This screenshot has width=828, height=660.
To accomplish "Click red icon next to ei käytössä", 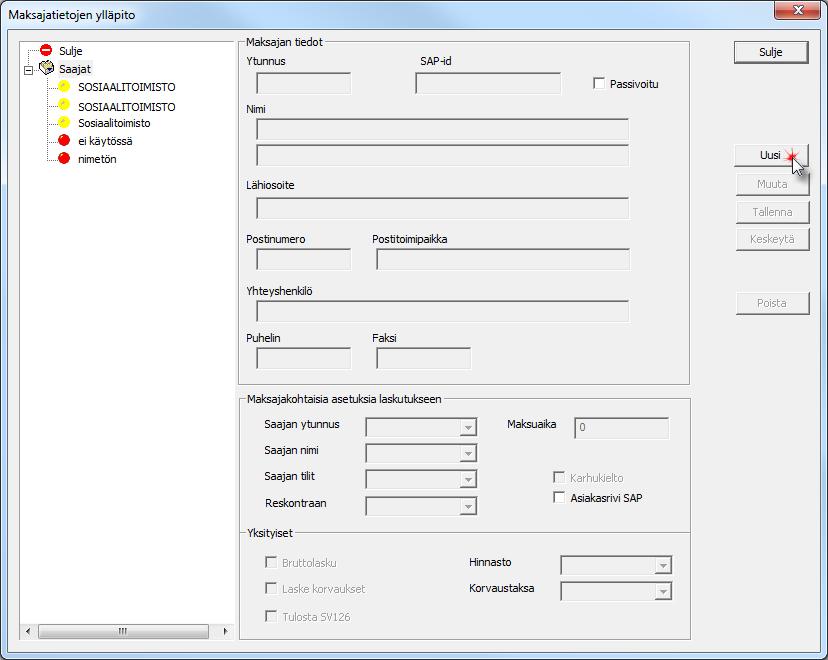I will pos(64,140).
